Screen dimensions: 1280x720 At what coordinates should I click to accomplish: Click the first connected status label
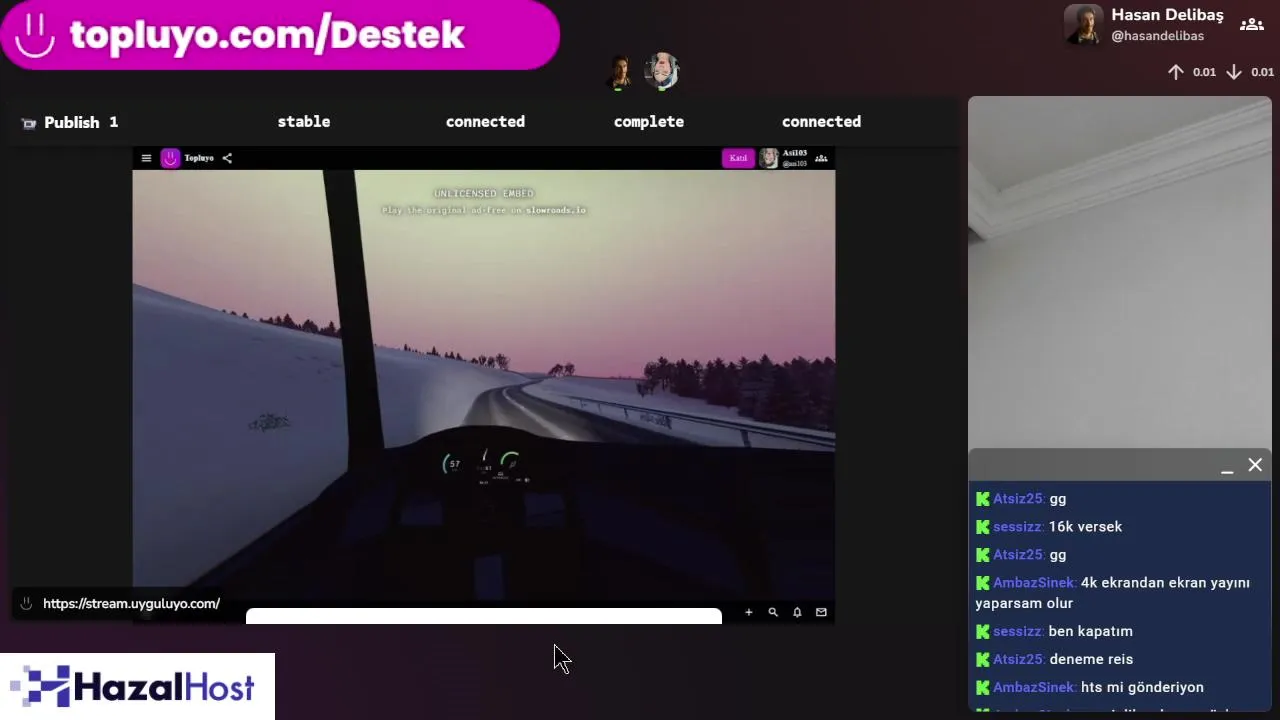point(485,121)
